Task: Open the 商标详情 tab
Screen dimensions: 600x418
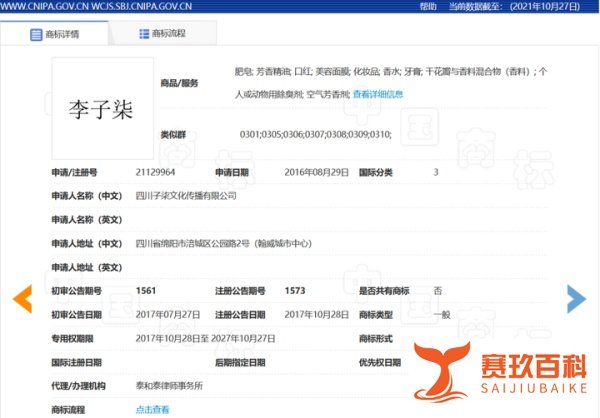Action: pos(54,34)
